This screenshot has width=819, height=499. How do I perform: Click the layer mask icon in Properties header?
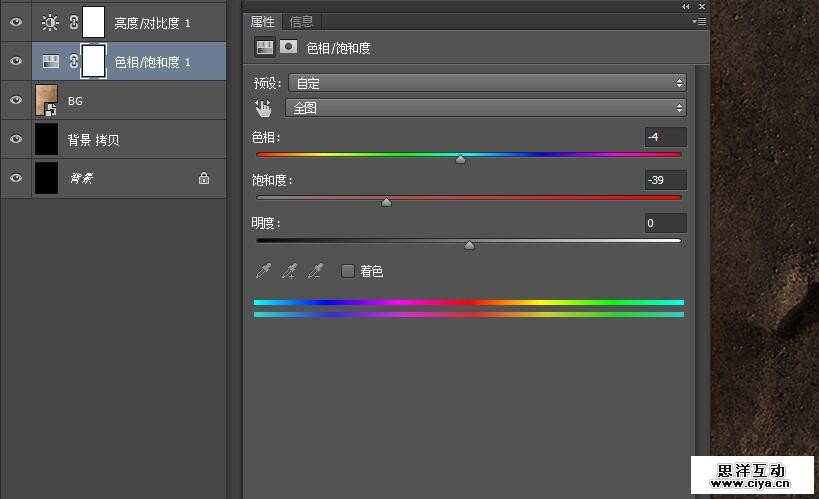[x=289, y=47]
